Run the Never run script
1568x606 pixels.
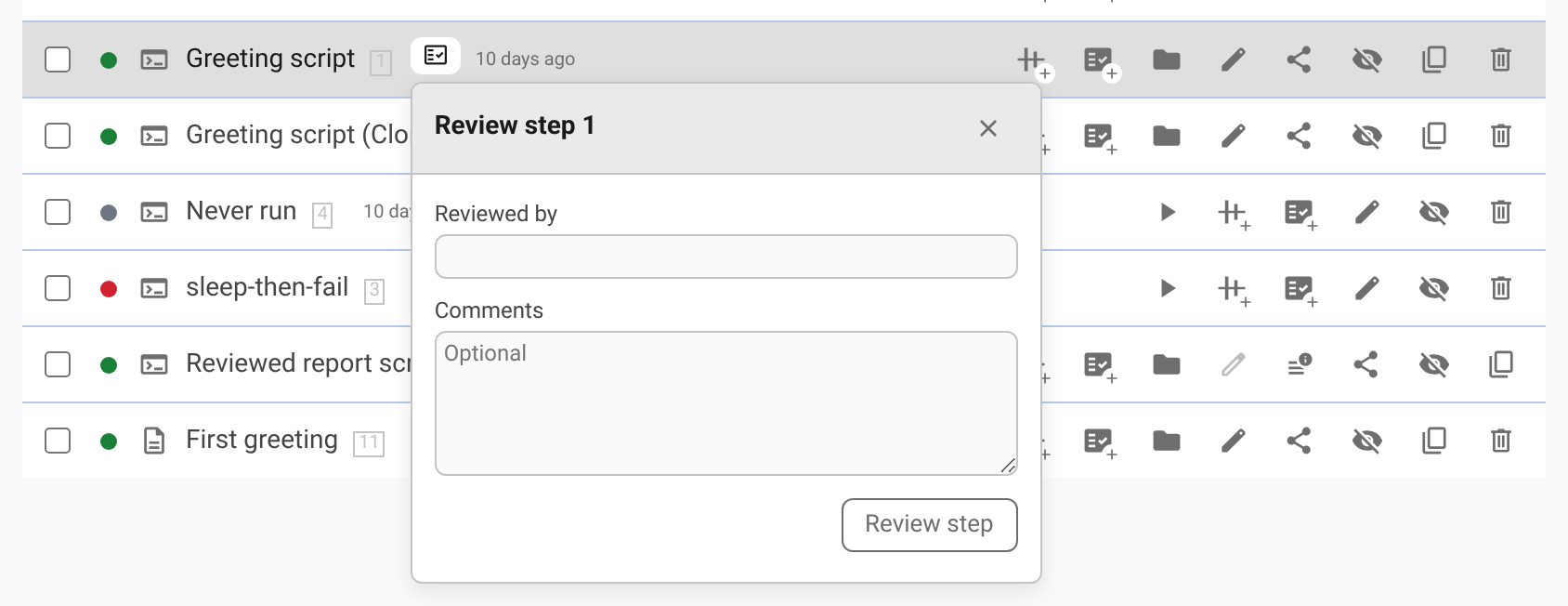point(1168,213)
